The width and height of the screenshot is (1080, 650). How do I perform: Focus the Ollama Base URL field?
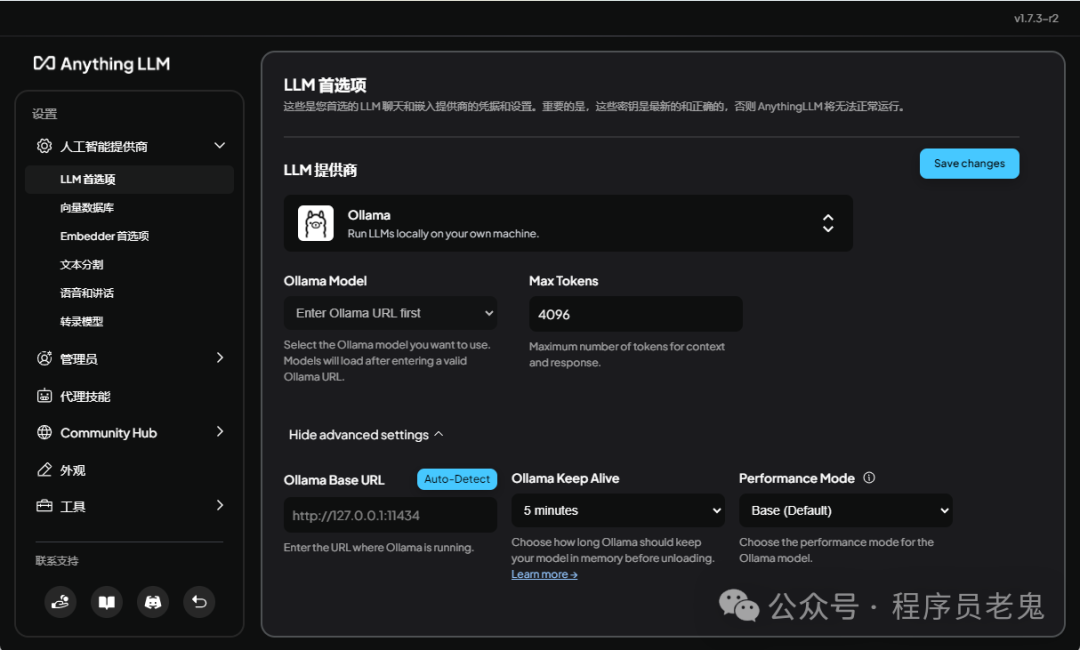point(390,515)
